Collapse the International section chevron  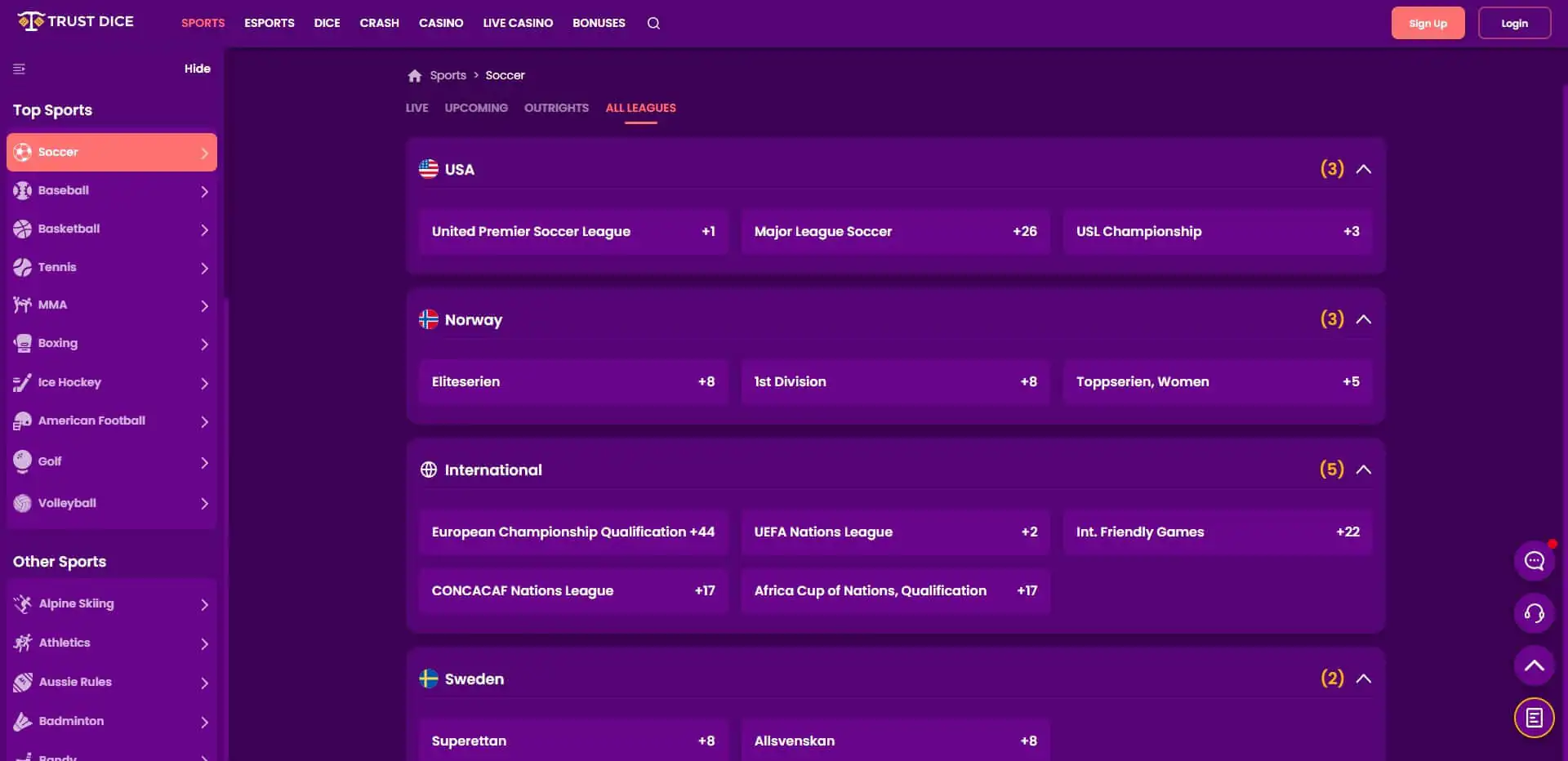point(1365,470)
